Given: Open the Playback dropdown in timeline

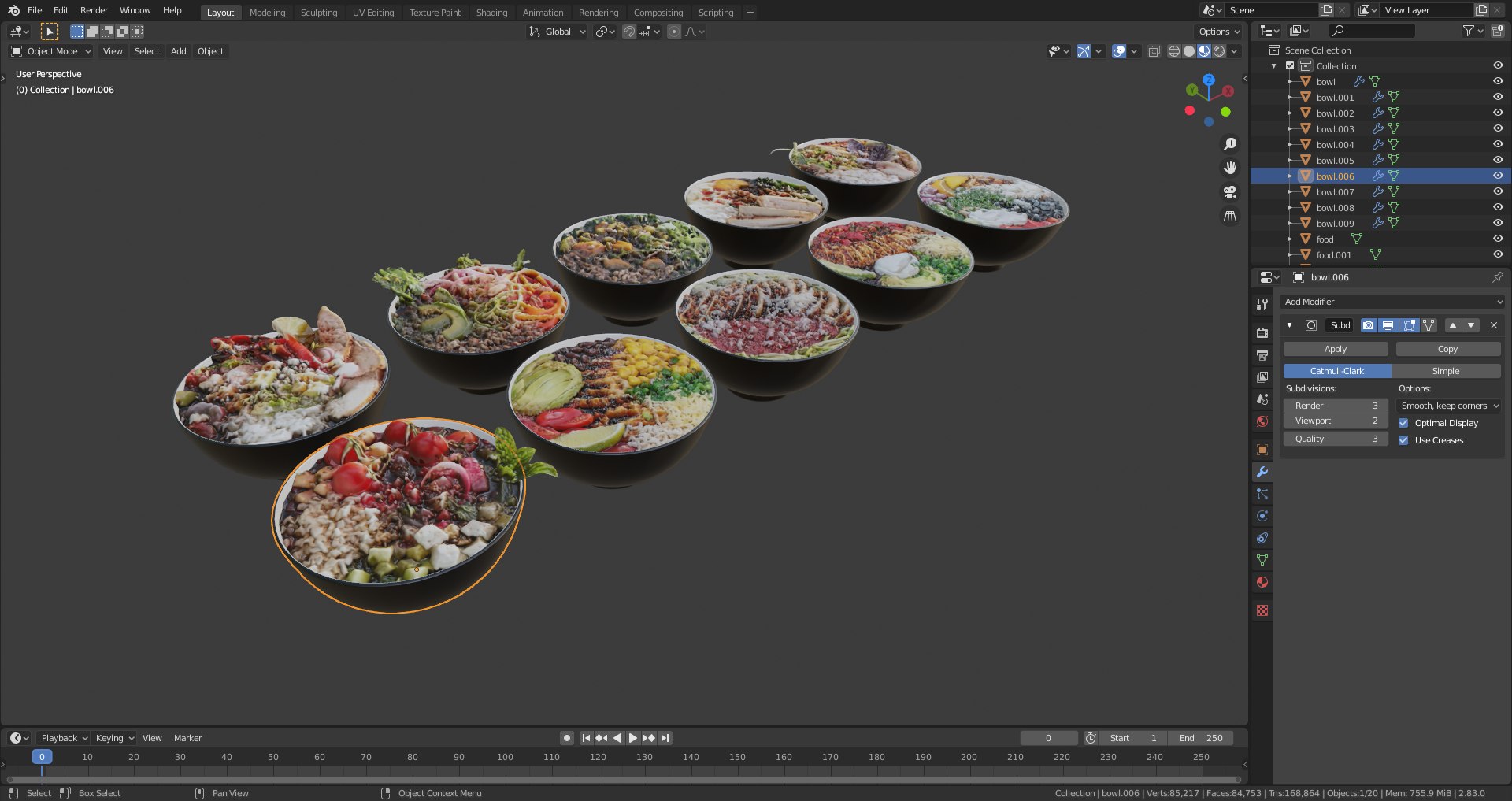Looking at the screenshot, I should pos(64,738).
